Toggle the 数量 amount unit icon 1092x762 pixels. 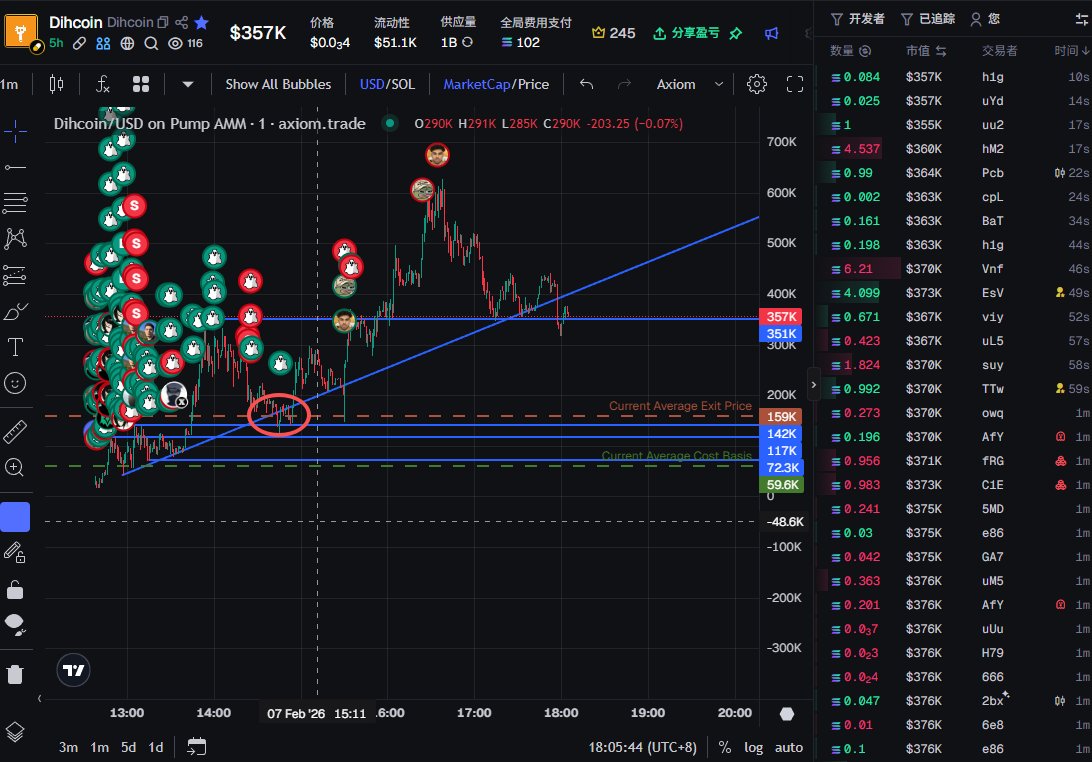click(866, 51)
